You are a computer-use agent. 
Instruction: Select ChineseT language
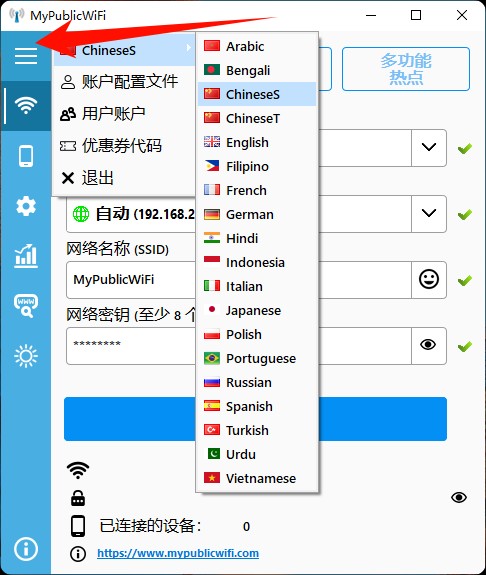257,118
